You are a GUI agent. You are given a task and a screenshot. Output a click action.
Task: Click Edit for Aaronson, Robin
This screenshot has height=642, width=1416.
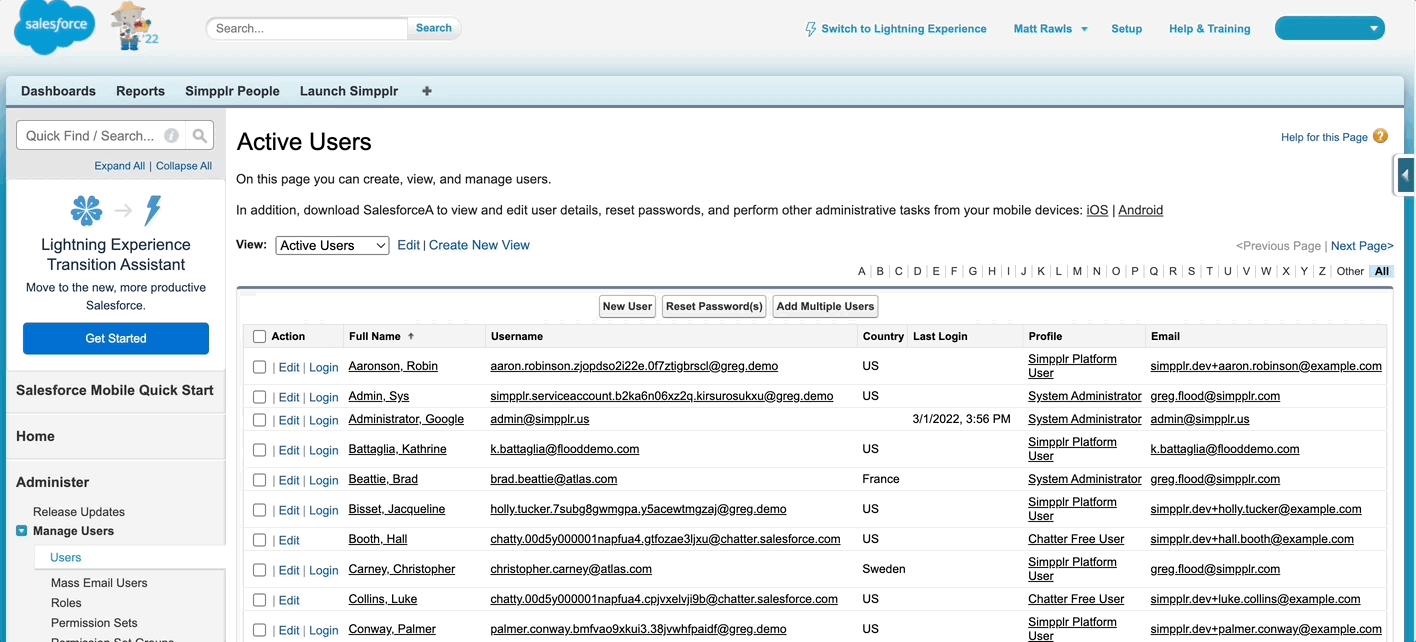point(289,367)
